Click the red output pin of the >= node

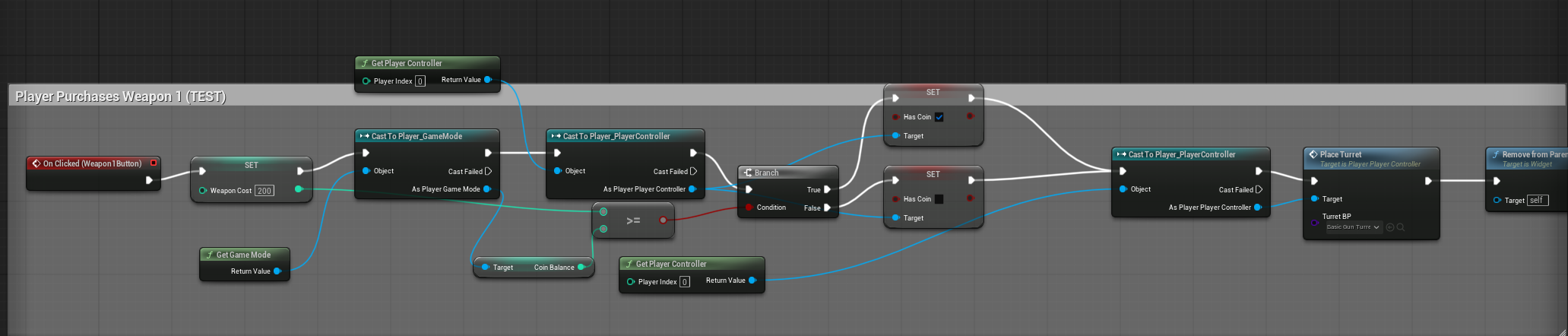coord(663,220)
